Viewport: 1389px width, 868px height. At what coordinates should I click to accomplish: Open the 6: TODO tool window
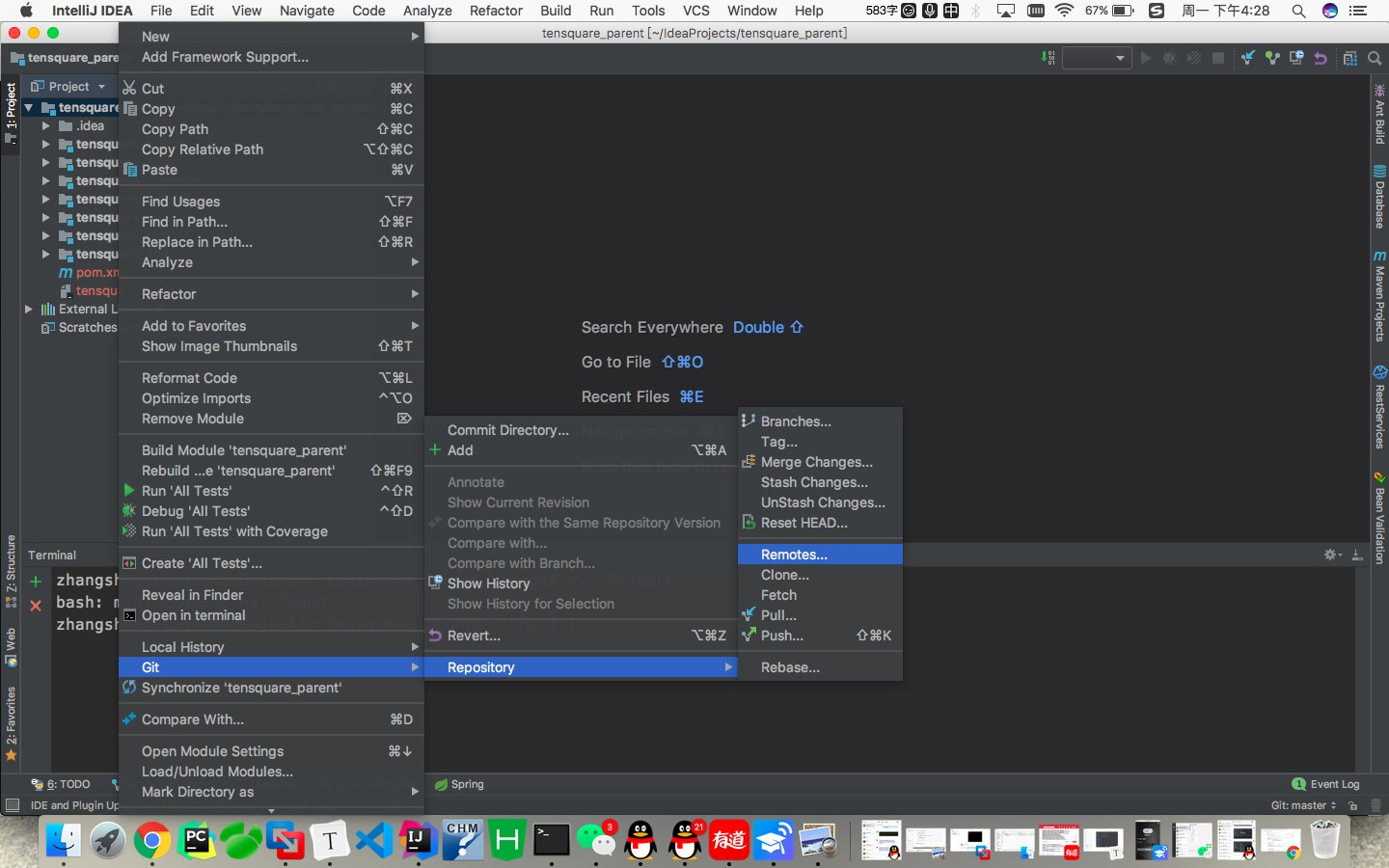tap(61, 784)
